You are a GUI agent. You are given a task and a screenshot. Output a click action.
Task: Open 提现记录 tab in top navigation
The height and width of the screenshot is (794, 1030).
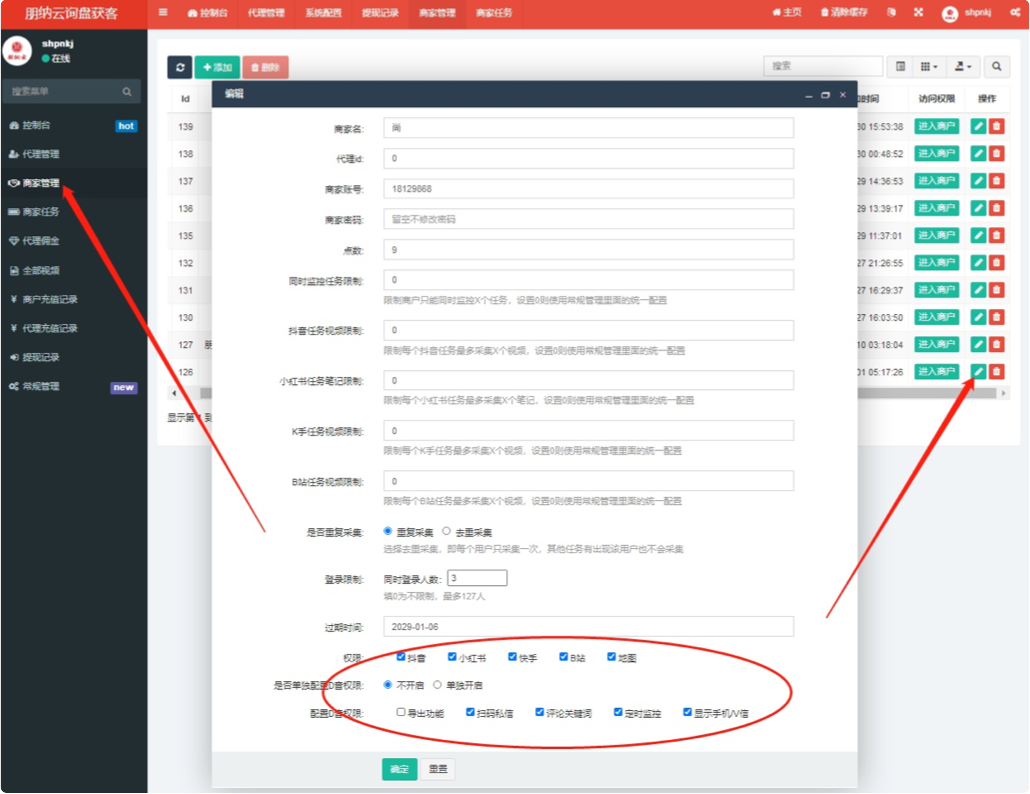point(380,13)
